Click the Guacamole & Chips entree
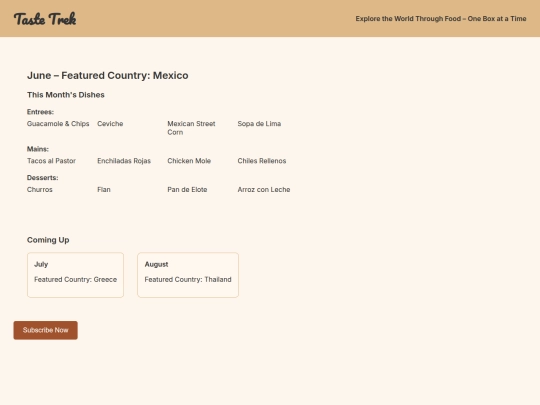 pos(58,124)
